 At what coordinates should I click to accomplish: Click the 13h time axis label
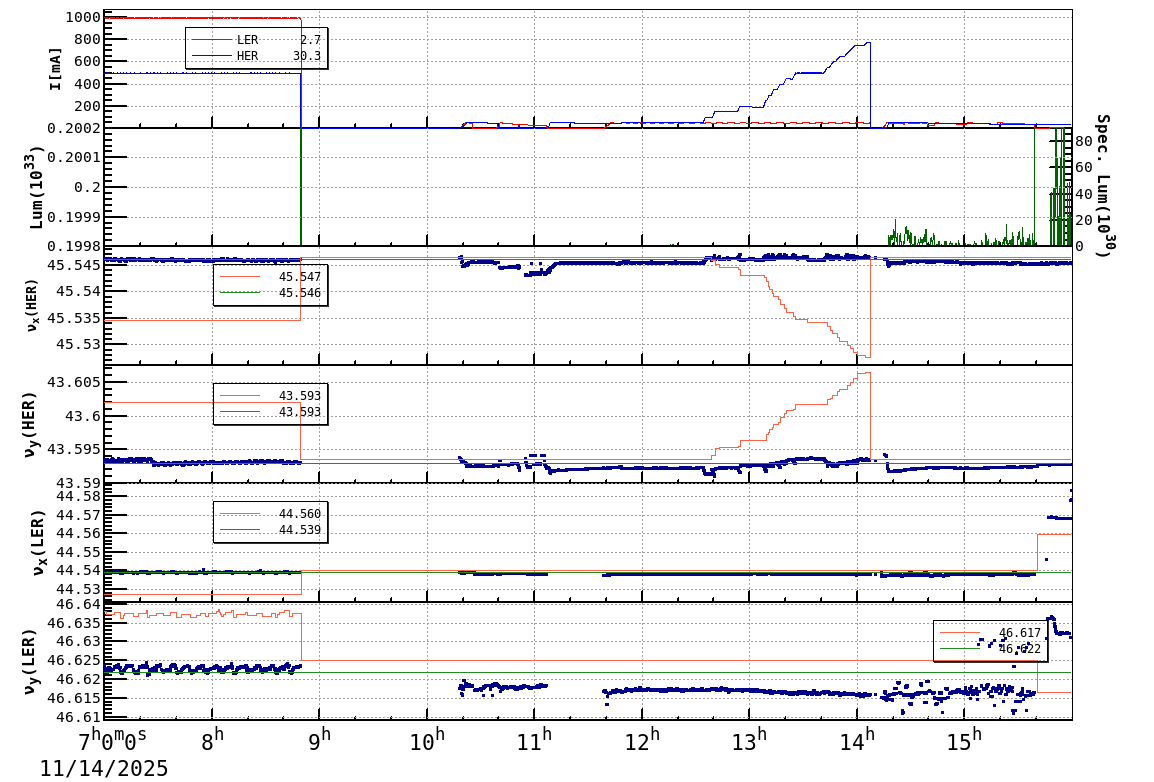pos(749,739)
